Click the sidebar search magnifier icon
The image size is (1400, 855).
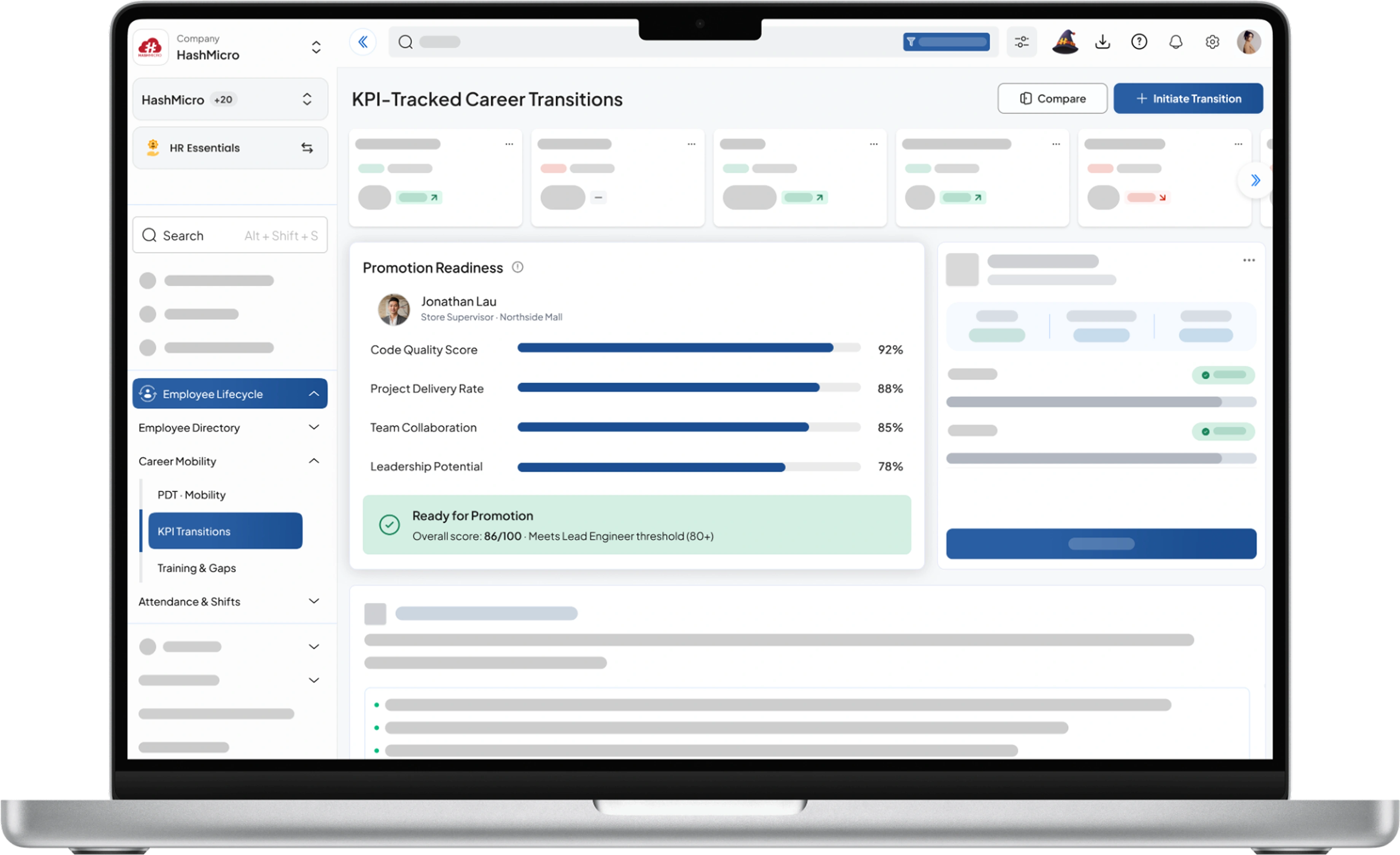[150, 235]
